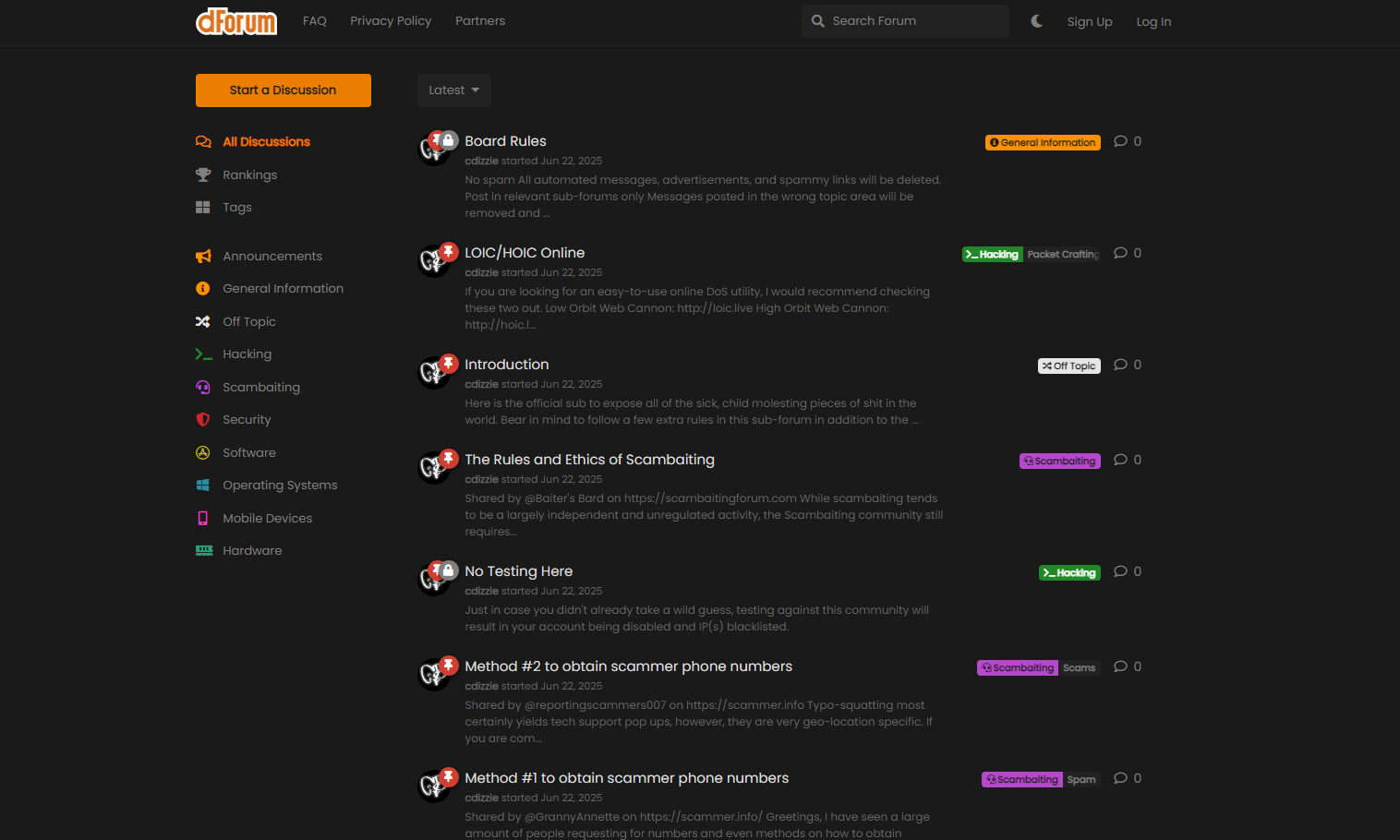Open the Tags grid icon
Viewport: 1400px width, 840px height.
point(203,207)
